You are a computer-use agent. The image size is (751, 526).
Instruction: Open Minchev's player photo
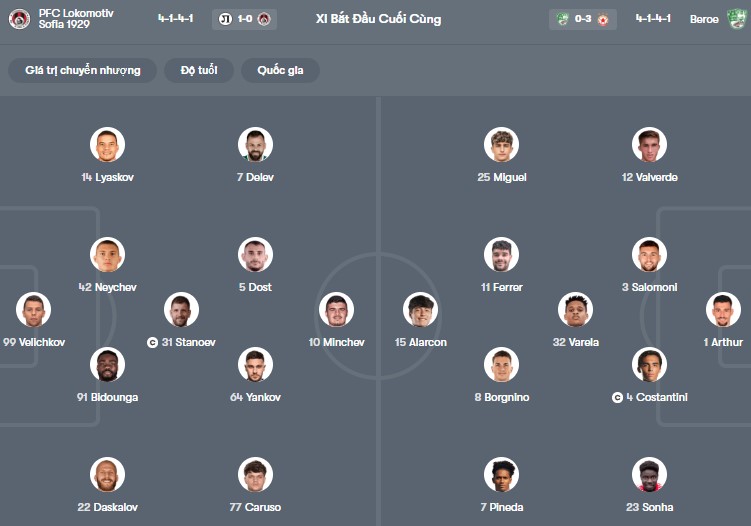336,310
